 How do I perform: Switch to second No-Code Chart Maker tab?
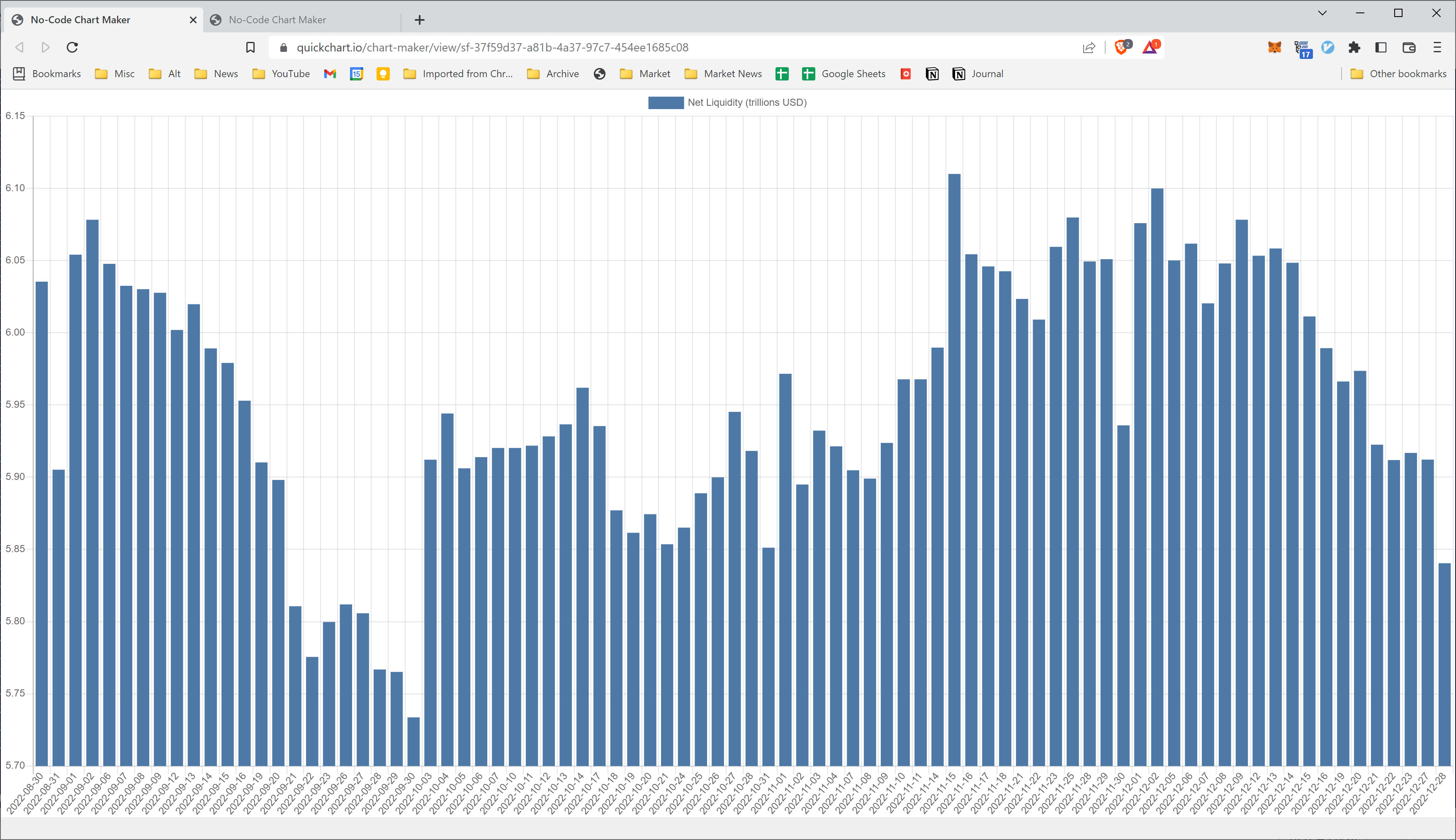click(x=300, y=19)
